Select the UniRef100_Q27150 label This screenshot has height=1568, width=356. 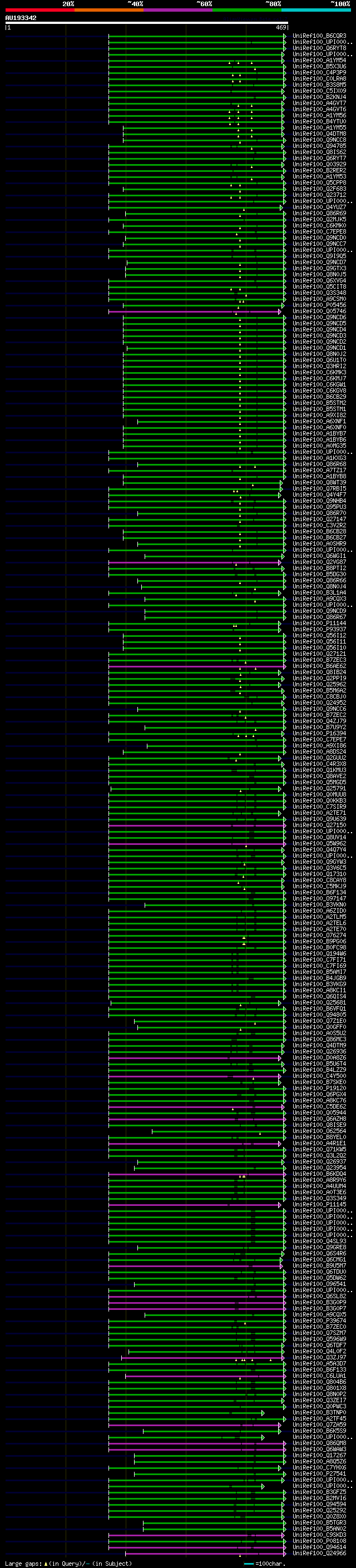(319, 825)
